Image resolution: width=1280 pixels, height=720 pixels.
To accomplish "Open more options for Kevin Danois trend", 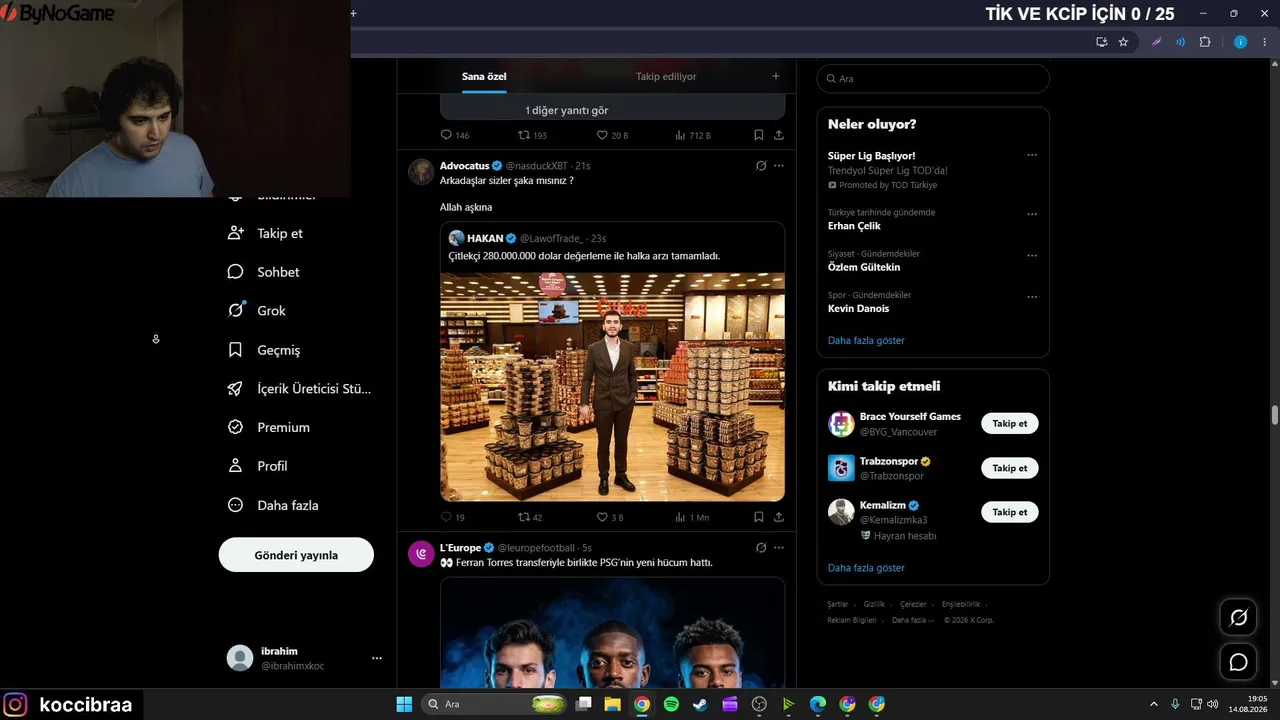I will (x=1032, y=297).
